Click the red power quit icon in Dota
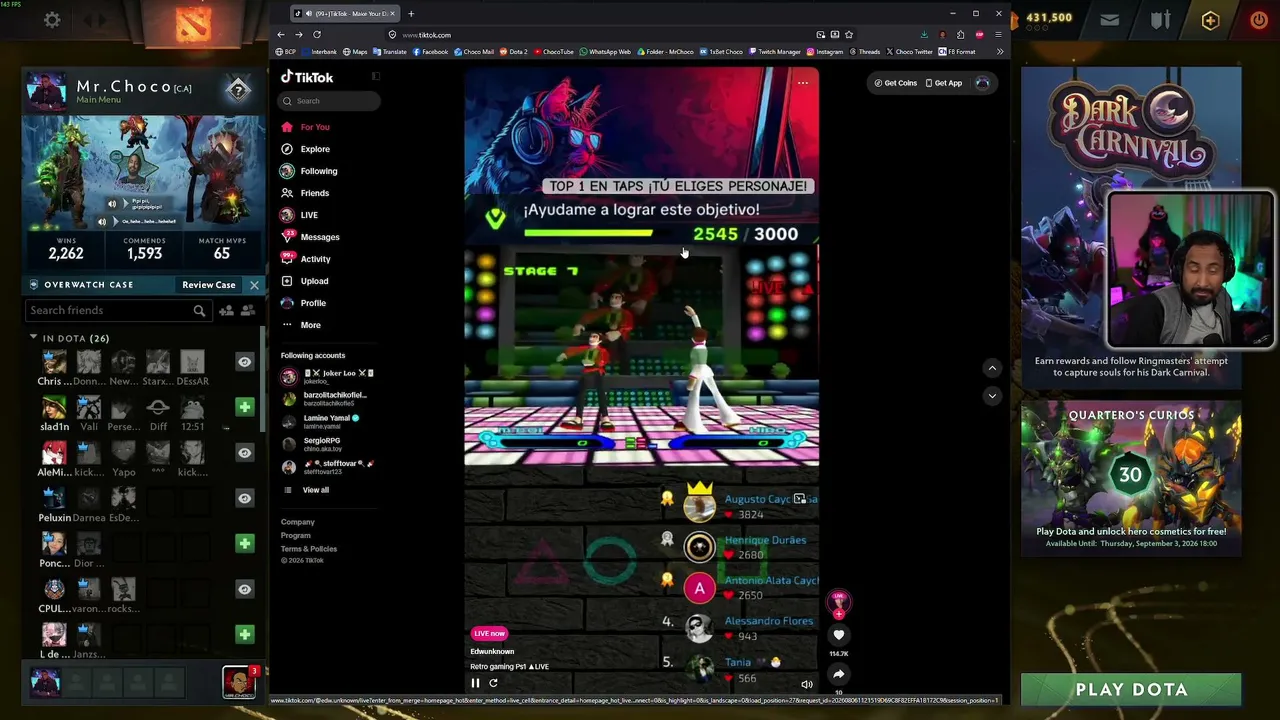This screenshot has height=720, width=1280. click(x=1259, y=20)
